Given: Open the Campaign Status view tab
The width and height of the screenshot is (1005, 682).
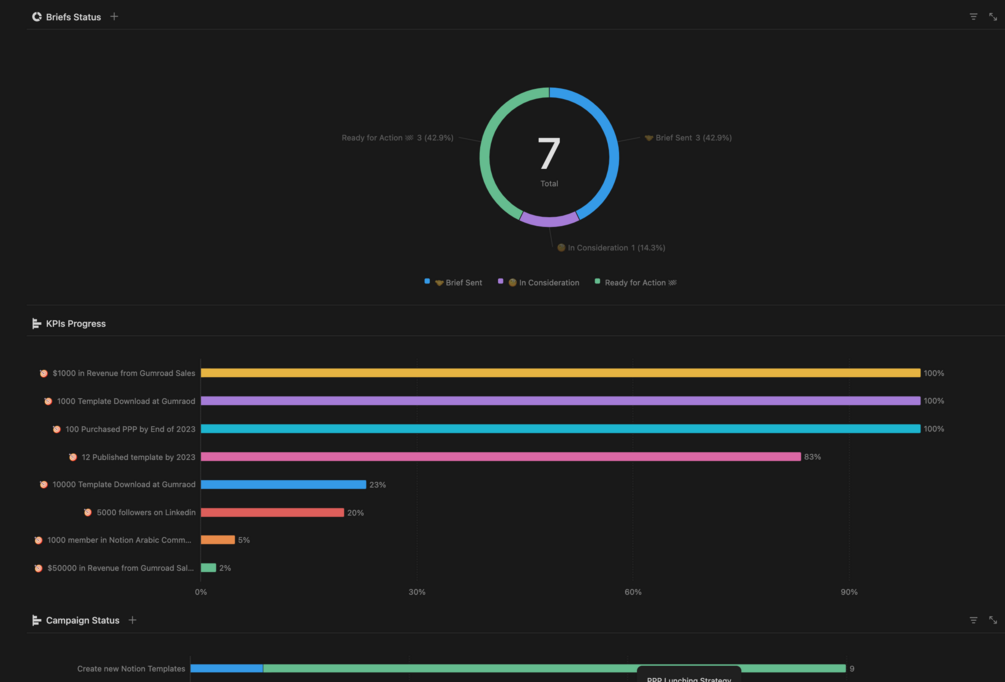Looking at the screenshot, I should pyautogui.click(x=76, y=620).
